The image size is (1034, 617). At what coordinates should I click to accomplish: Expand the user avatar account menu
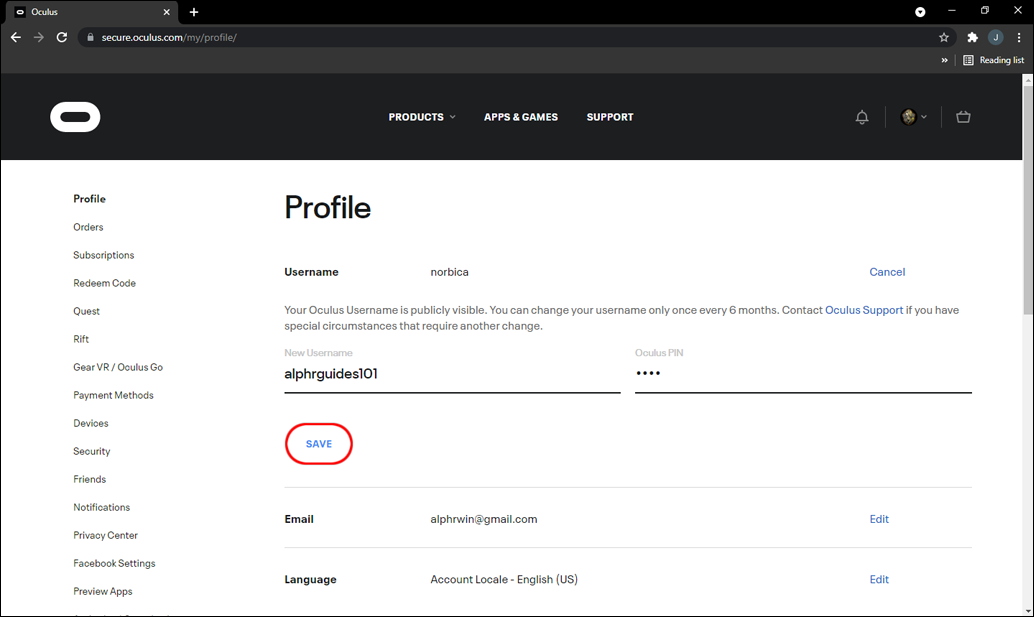[x=913, y=117]
